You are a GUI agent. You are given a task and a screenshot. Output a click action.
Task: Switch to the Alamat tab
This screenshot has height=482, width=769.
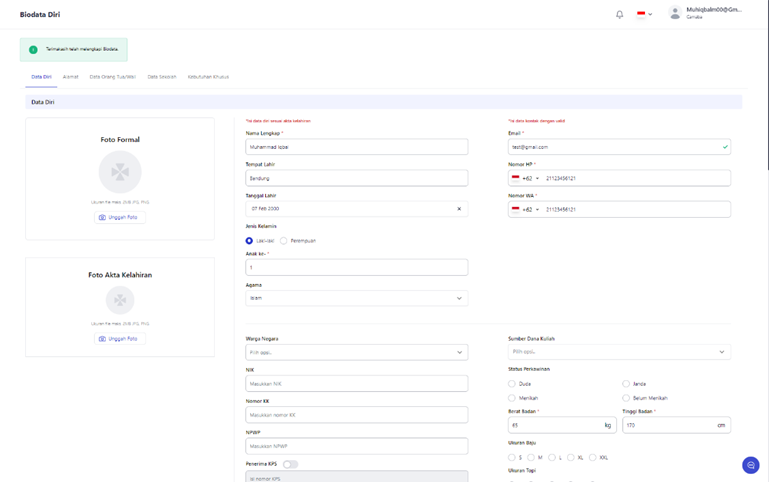point(71,77)
